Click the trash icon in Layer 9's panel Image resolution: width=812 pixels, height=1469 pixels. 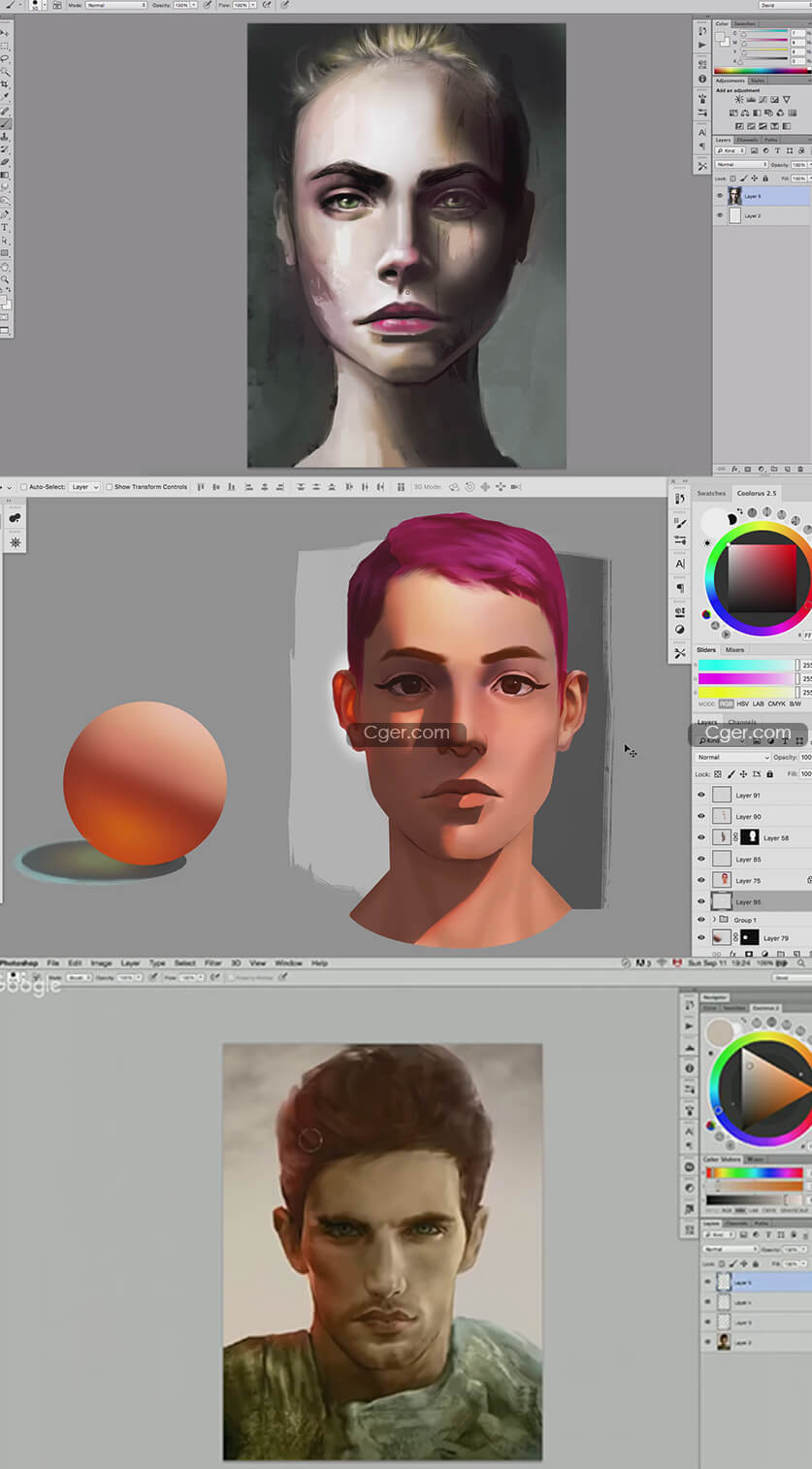(x=798, y=469)
